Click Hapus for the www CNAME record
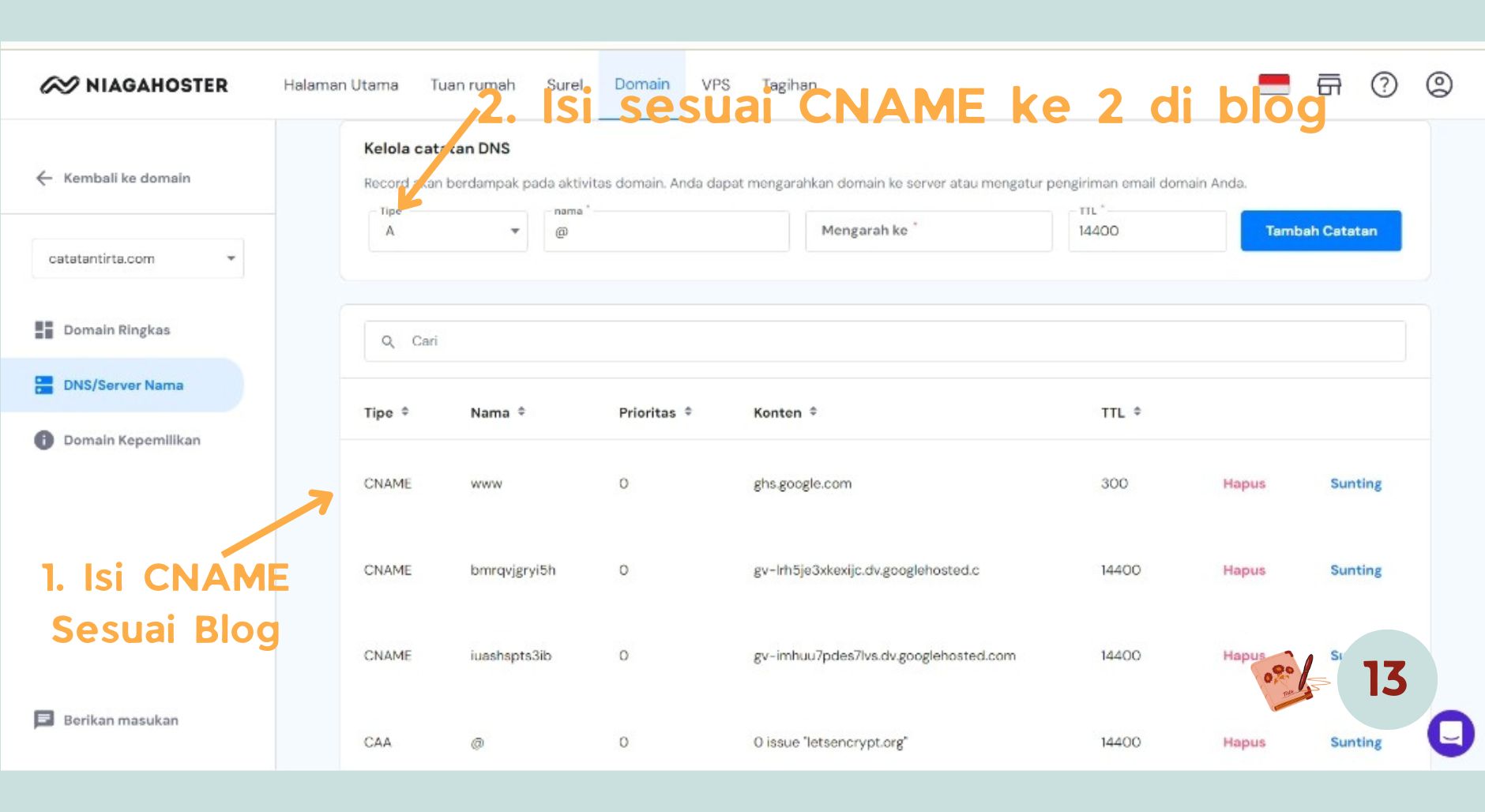 click(x=1244, y=483)
